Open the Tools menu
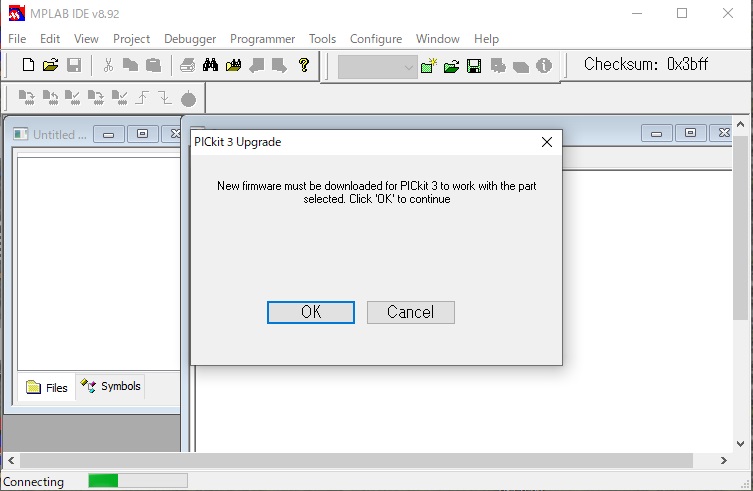753x491 pixels. click(322, 38)
